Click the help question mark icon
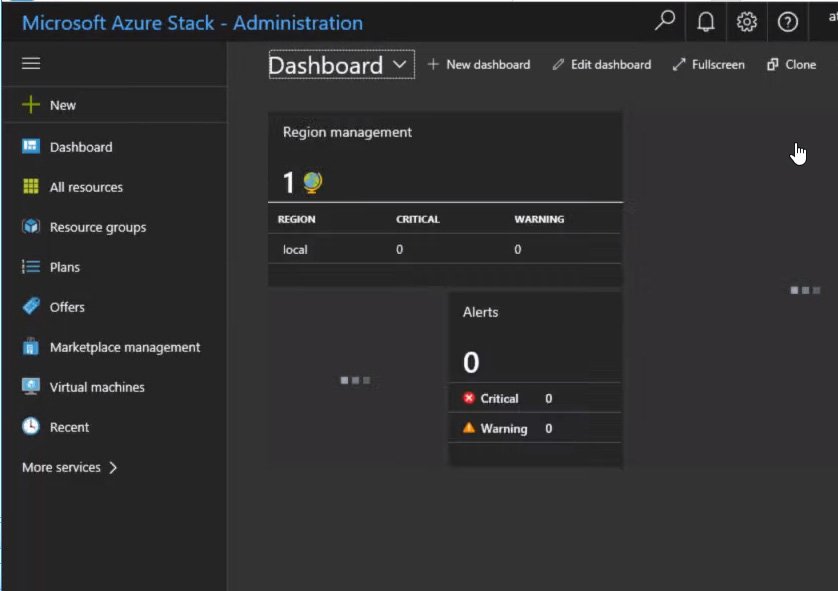This screenshot has width=838, height=591. point(786,20)
